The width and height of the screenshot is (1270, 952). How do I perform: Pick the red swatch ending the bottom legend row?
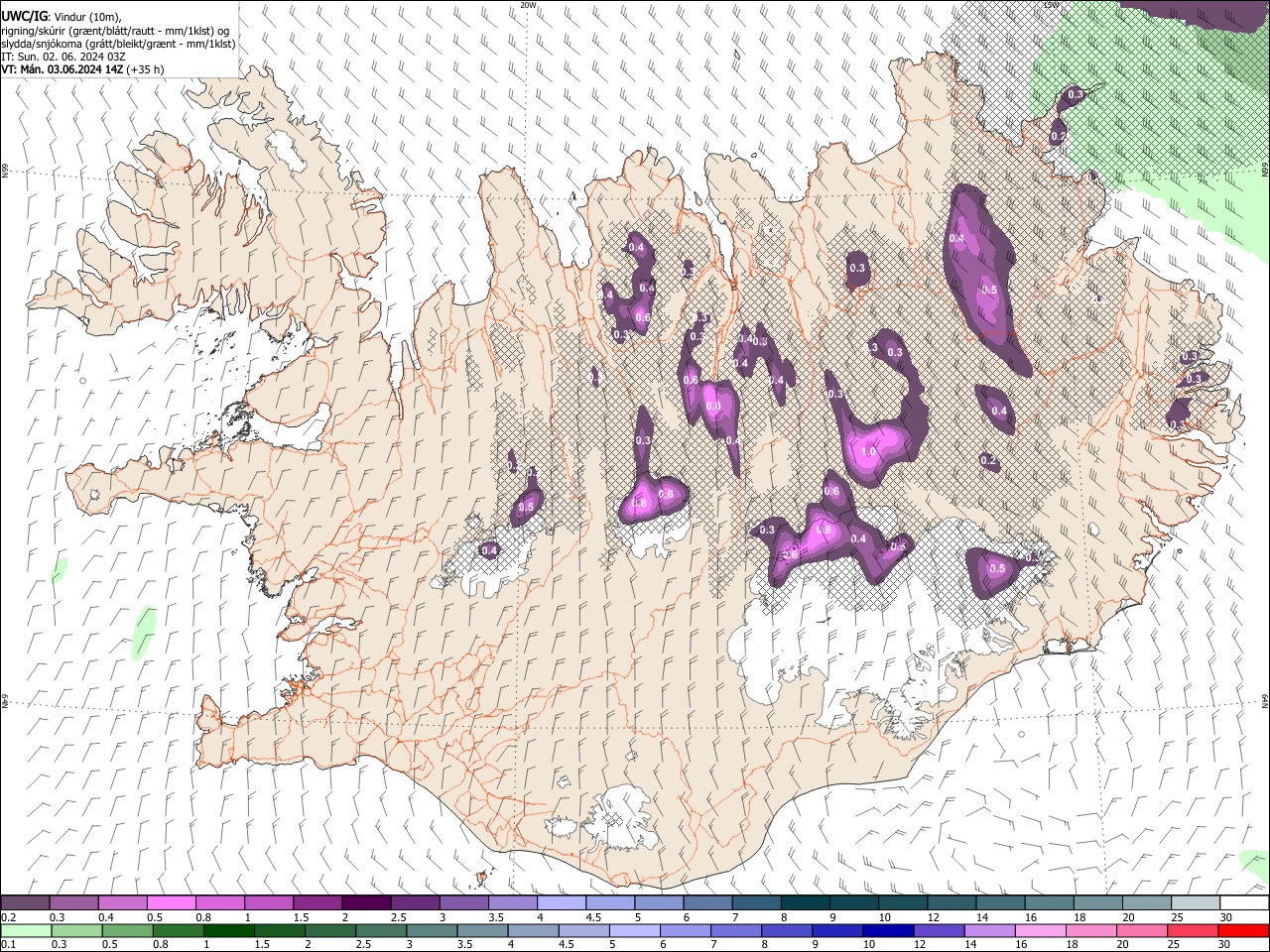point(1243,931)
